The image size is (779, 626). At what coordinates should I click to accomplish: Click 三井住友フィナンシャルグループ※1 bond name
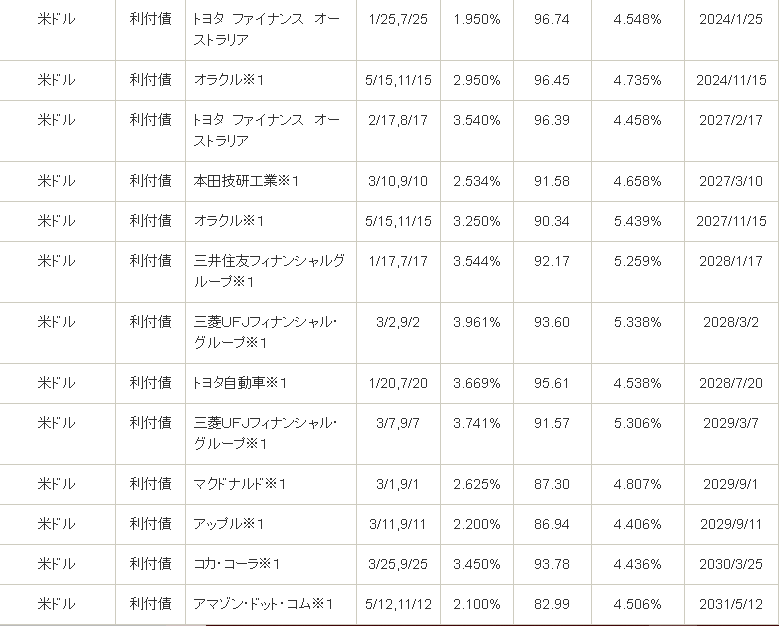point(269,271)
